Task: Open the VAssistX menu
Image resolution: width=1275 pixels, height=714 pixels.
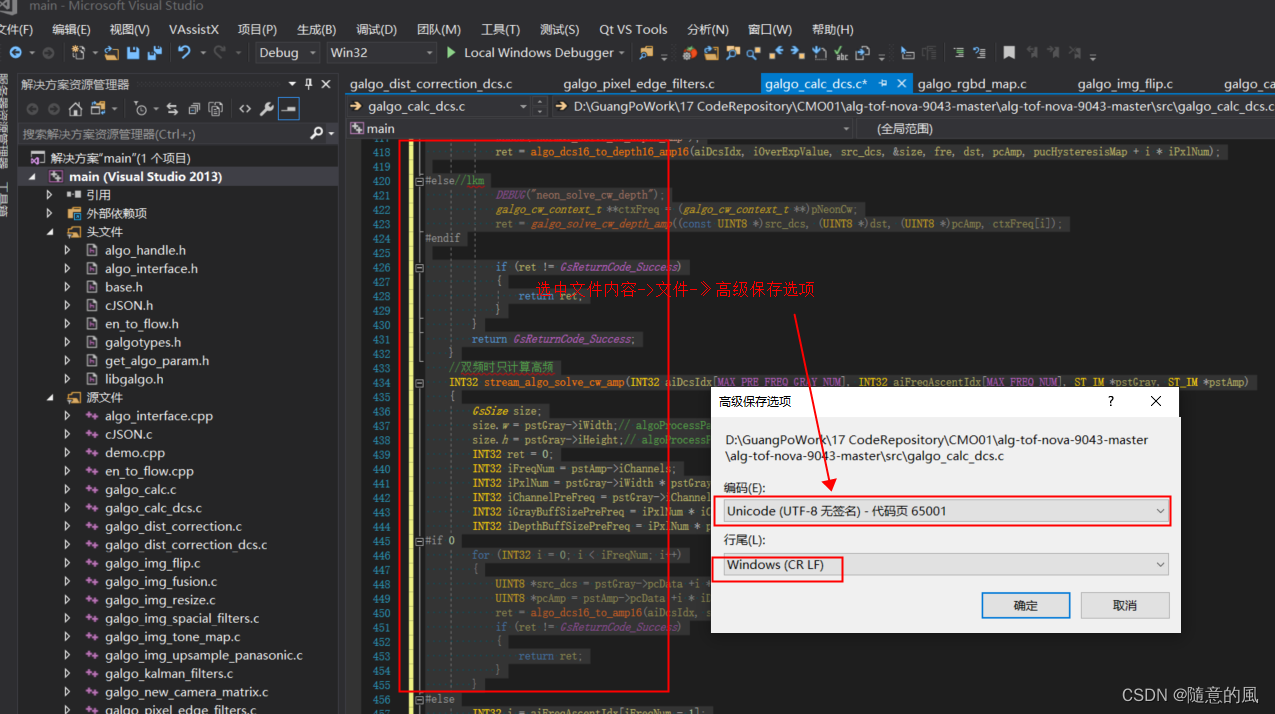Action: click(x=194, y=29)
